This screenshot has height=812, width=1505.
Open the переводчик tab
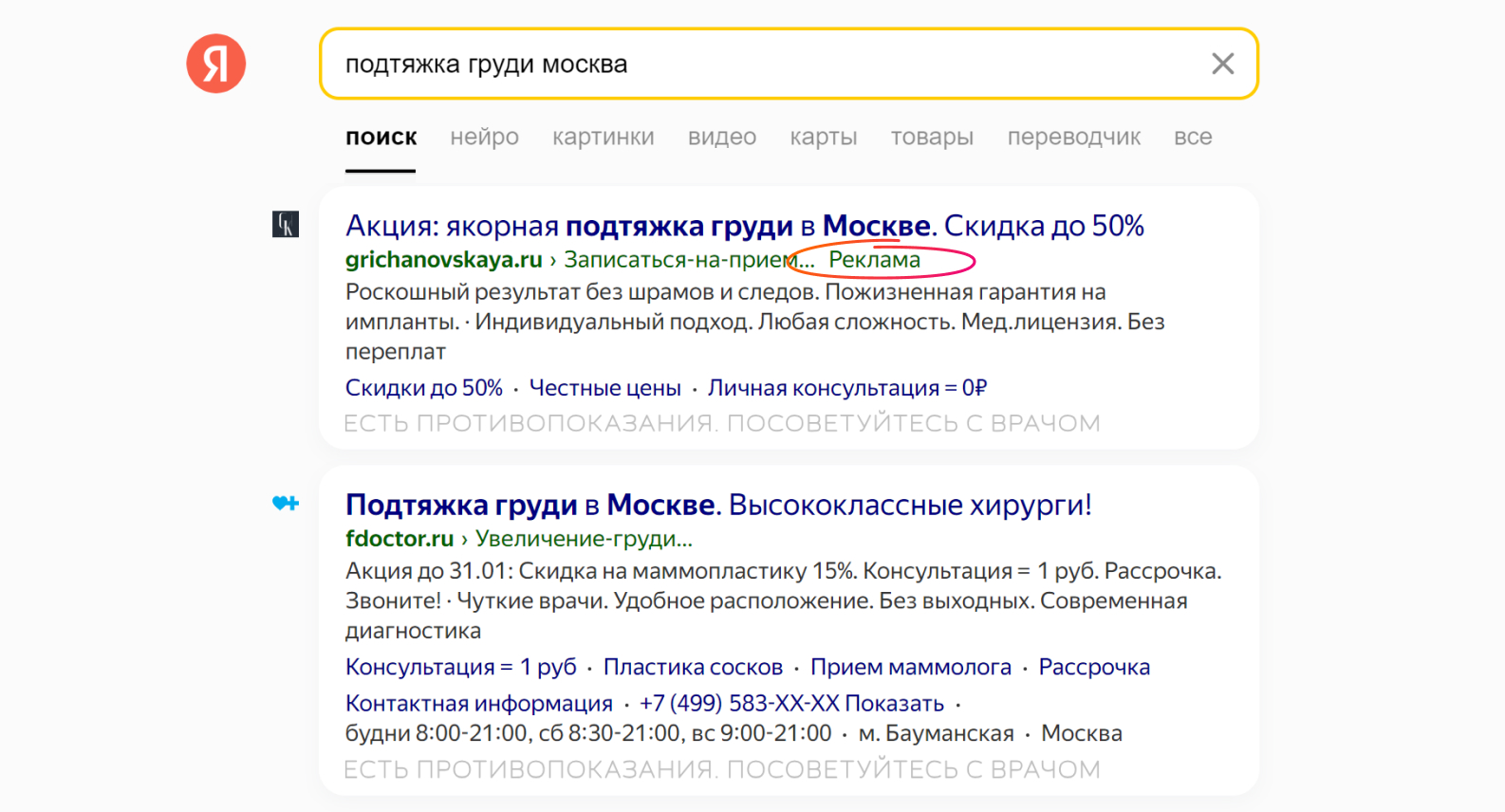click(1073, 138)
